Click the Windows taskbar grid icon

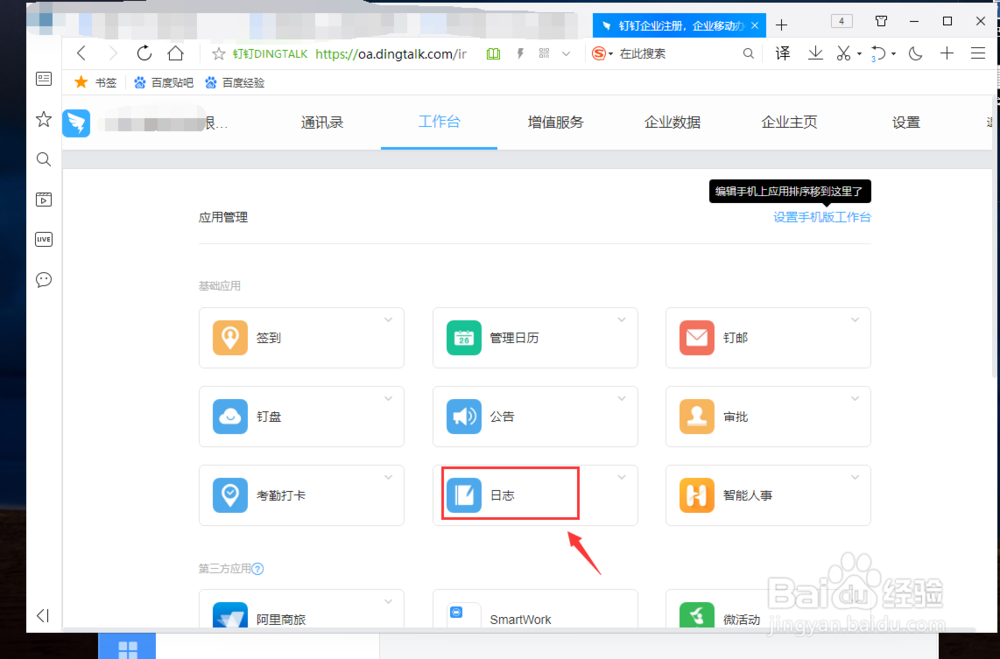point(128,648)
